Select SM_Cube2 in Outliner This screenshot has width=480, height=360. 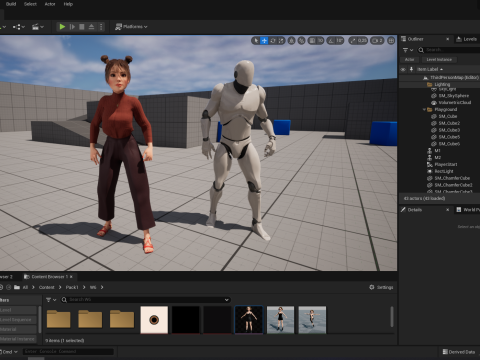click(449, 123)
